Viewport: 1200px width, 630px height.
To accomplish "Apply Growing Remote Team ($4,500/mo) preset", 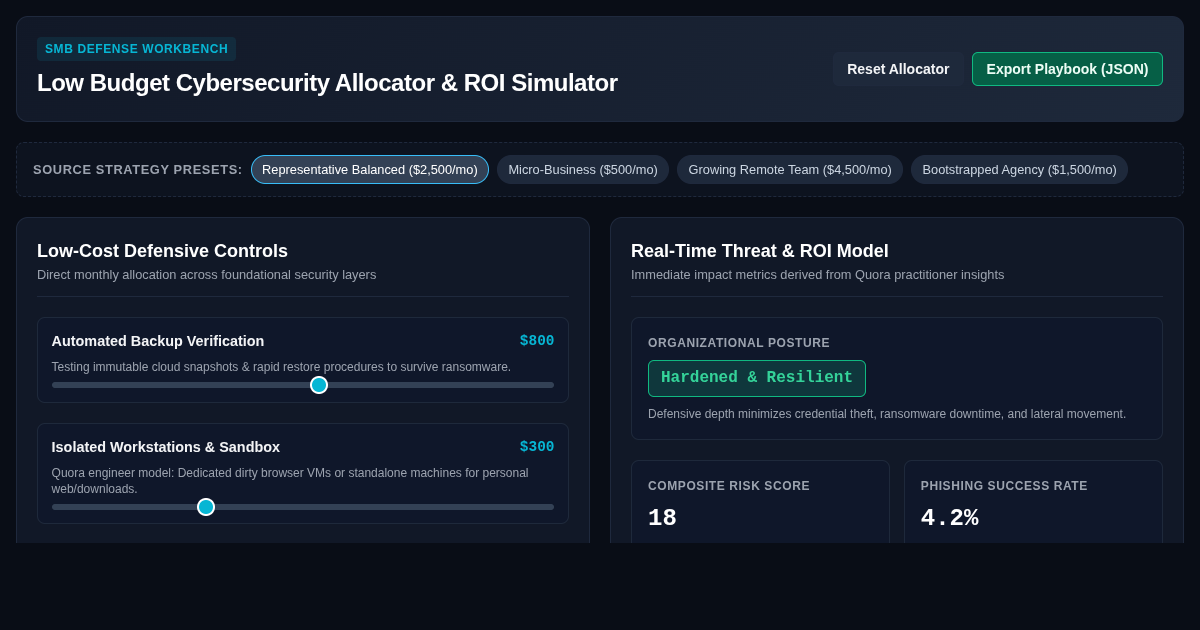I will pyautogui.click(x=790, y=169).
